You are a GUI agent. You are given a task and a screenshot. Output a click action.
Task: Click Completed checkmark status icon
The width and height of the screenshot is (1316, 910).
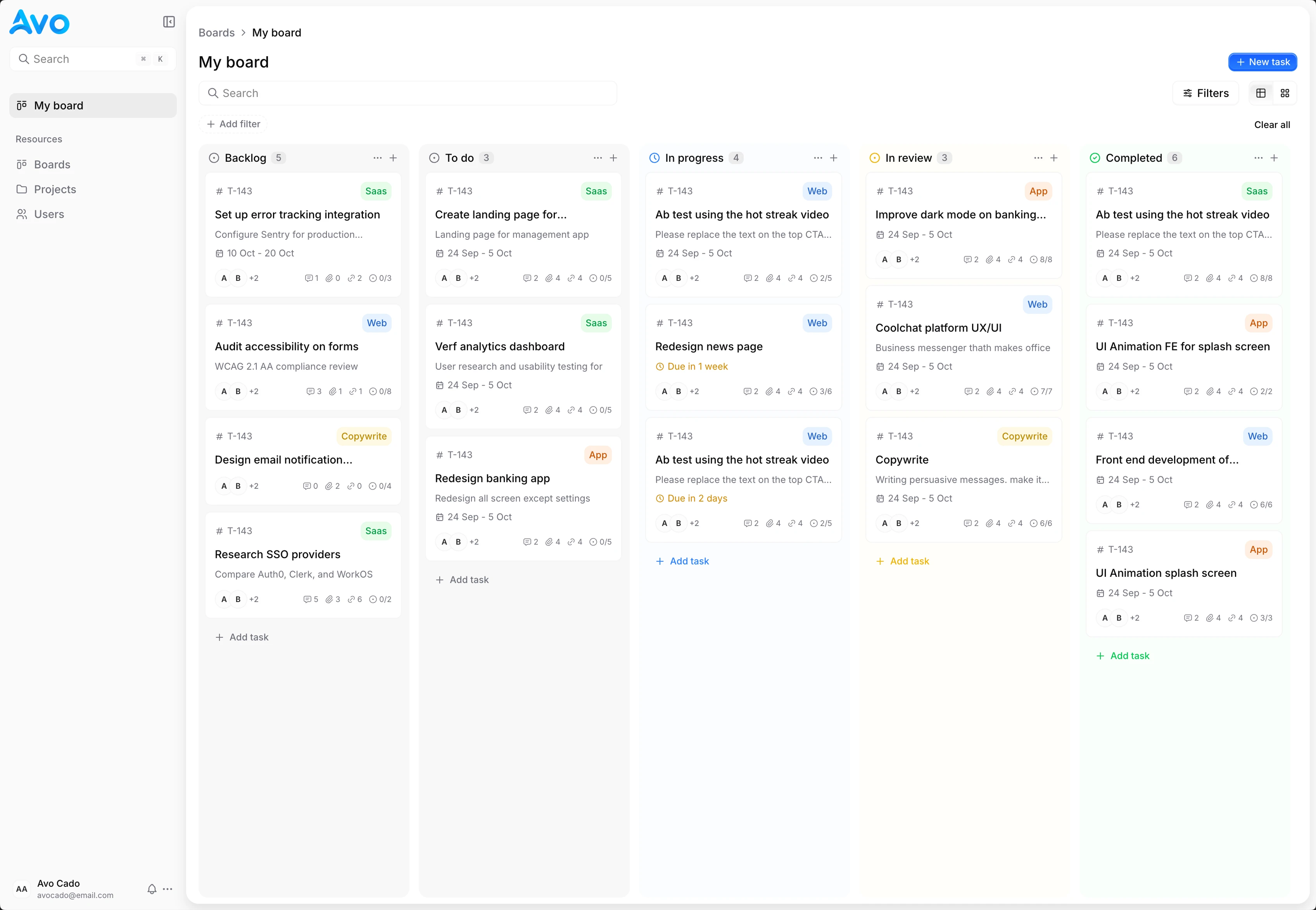click(1095, 158)
